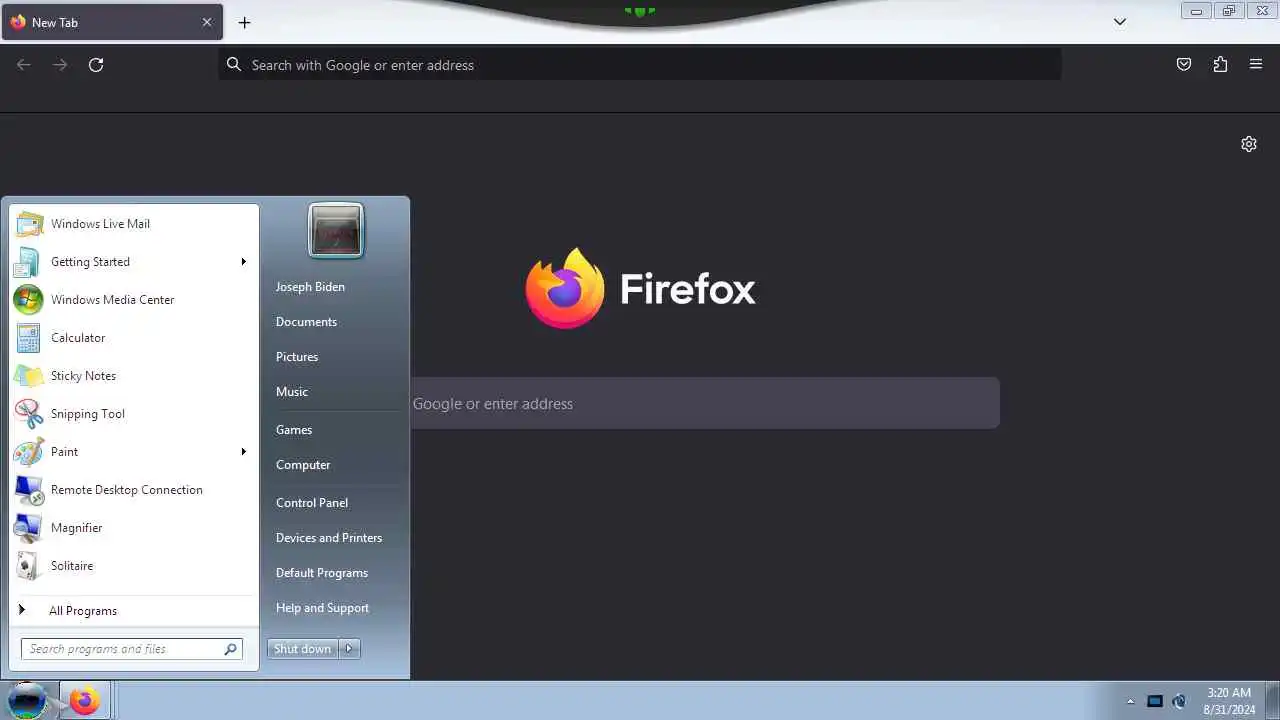Open Remote Desktop Connection icon
The image size is (1280, 720).
(28, 490)
